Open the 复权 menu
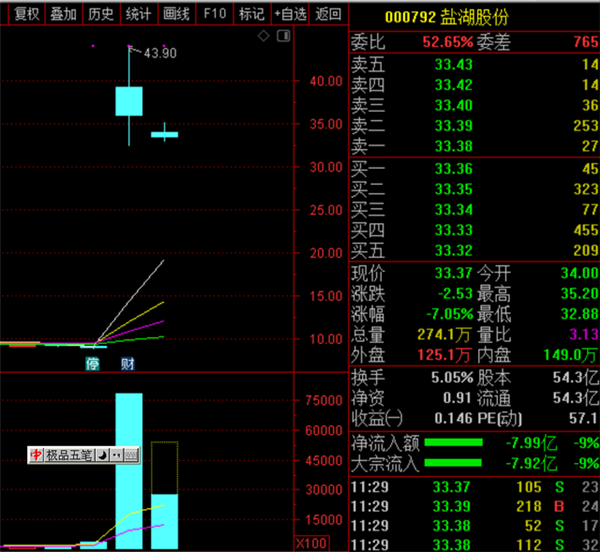 [x=27, y=14]
